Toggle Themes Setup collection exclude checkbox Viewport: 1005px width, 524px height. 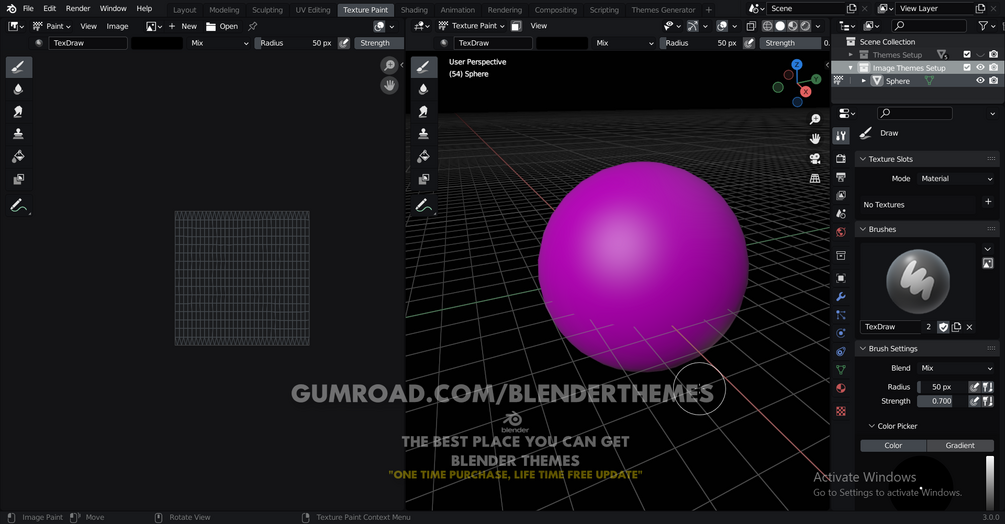[x=967, y=54]
